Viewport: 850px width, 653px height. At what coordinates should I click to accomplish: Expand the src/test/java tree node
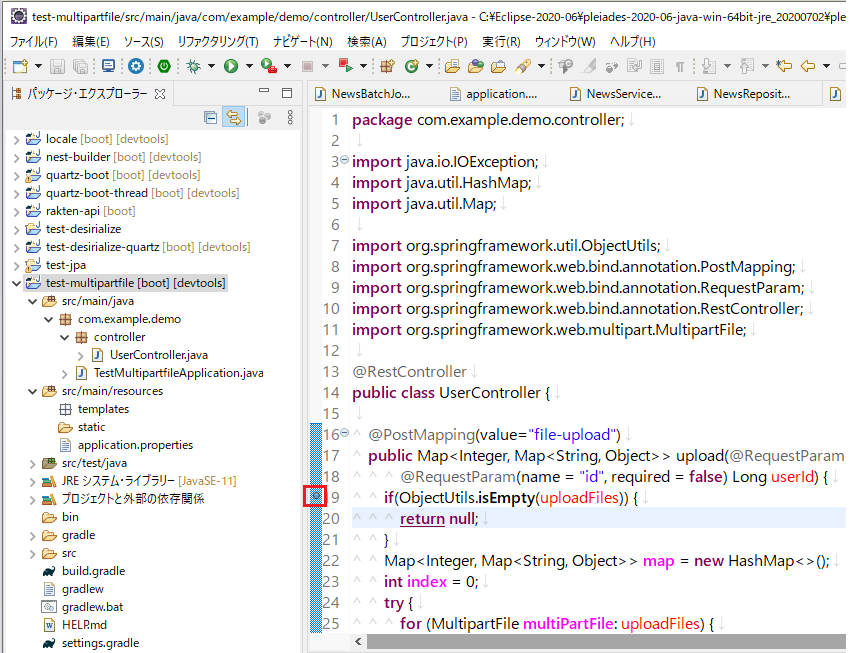tap(30, 463)
